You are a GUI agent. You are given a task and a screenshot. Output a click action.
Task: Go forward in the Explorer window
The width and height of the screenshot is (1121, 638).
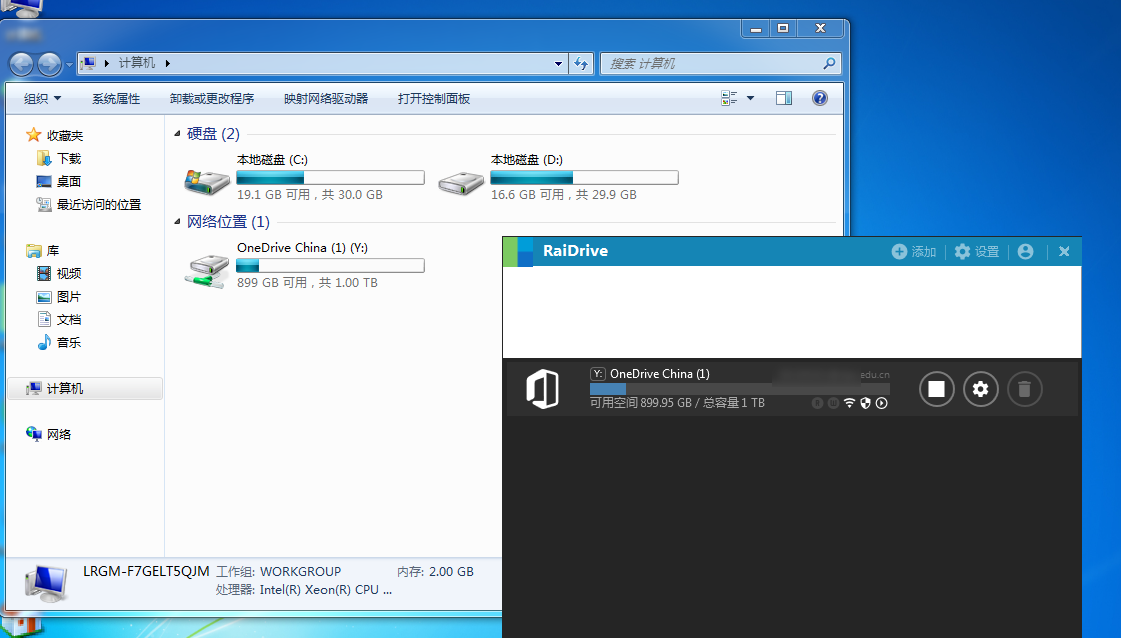(x=49, y=64)
